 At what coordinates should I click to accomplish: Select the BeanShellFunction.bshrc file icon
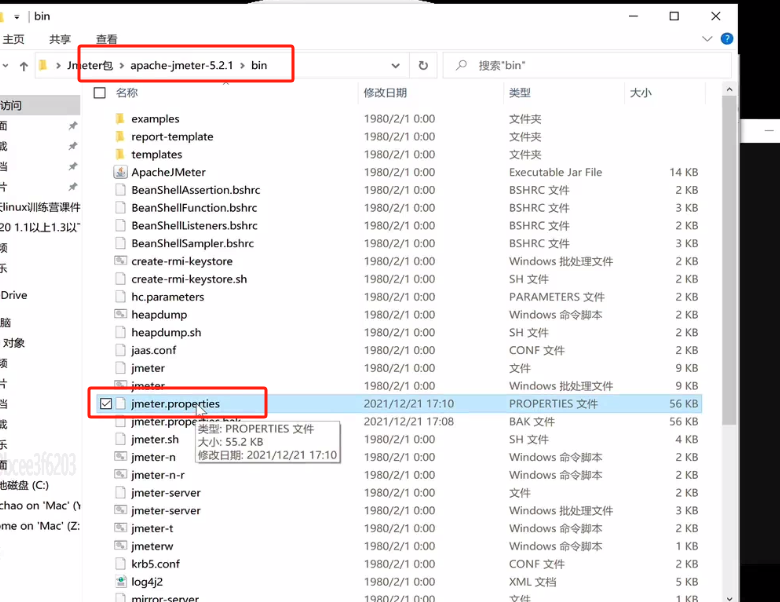tap(120, 207)
